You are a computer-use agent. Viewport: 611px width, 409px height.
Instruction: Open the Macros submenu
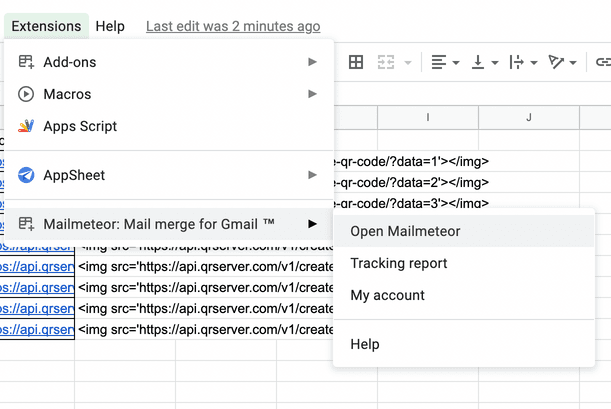tap(169, 94)
